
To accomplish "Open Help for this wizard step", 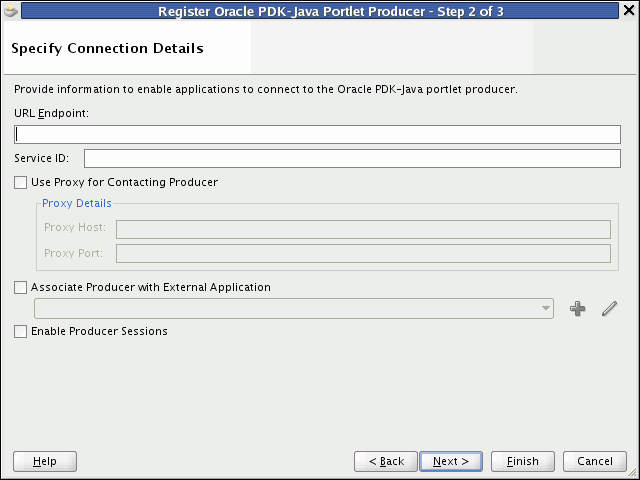I will [45, 461].
